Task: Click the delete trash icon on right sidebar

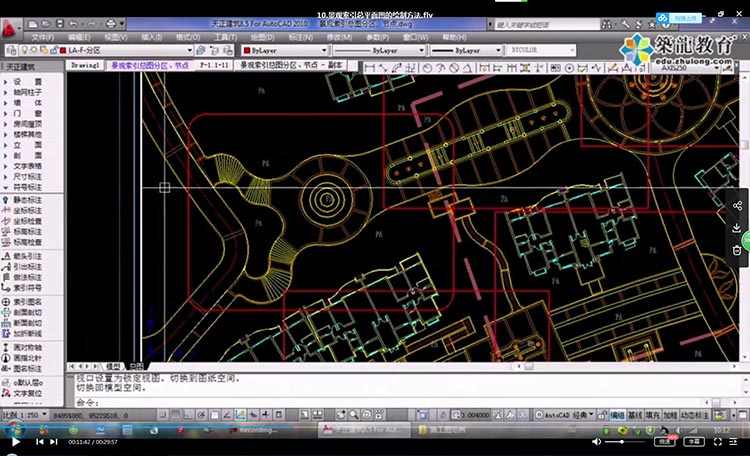Action: click(737, 250)
